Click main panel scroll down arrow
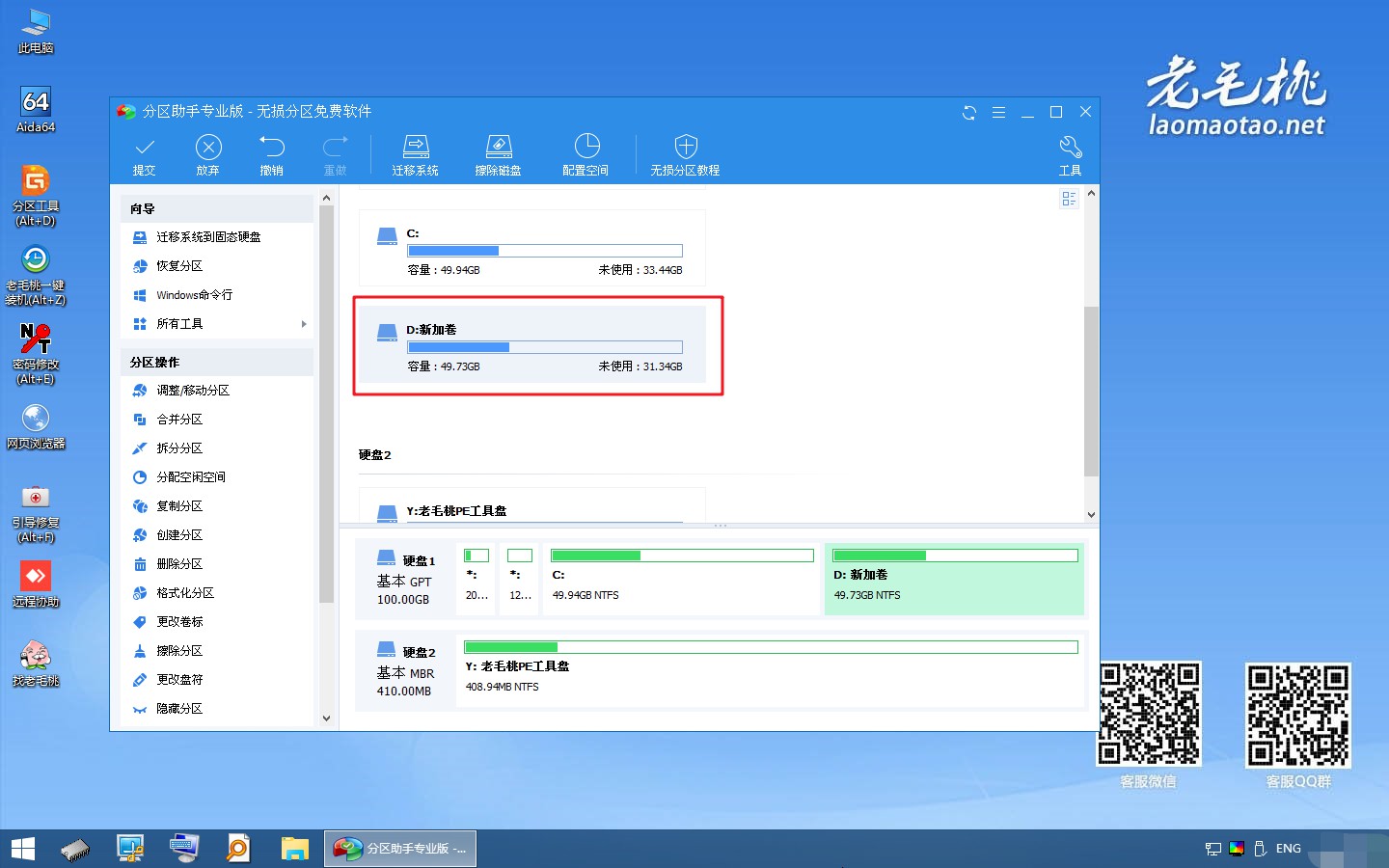 click(1091, 515)
